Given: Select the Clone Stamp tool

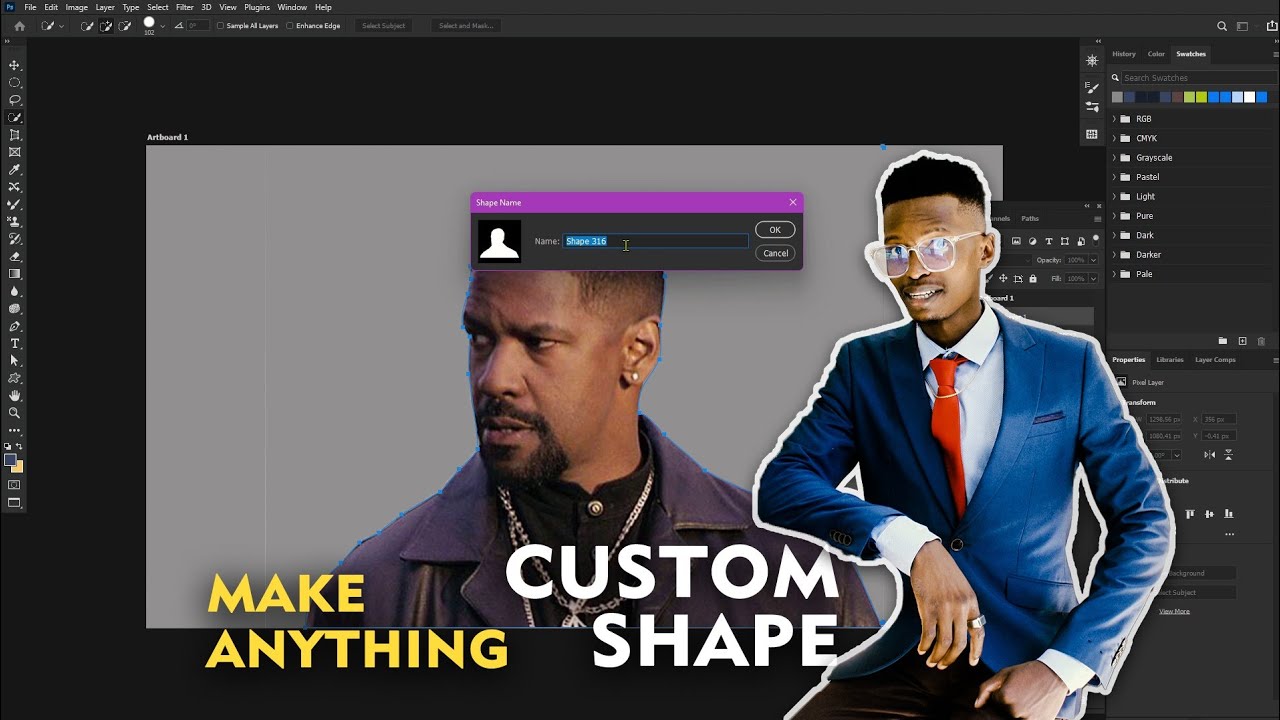Looking at the screenshot, I should coord(14,222).
